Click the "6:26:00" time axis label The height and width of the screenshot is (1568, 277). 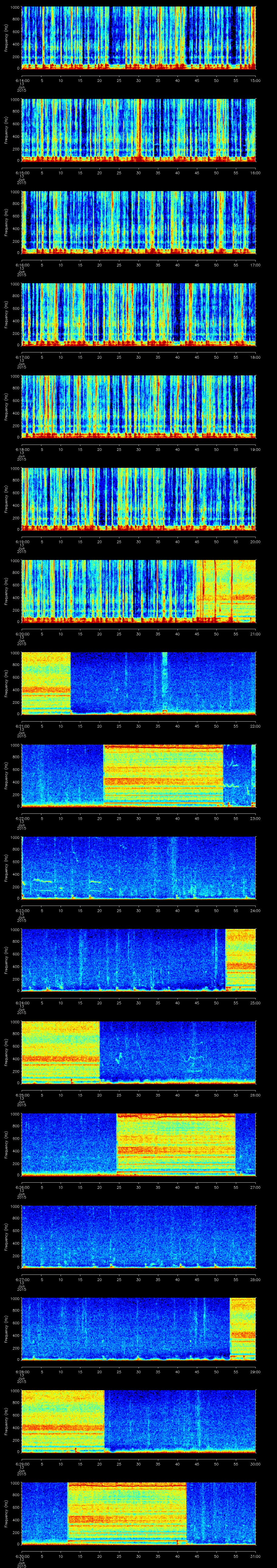coord(22,1187)
